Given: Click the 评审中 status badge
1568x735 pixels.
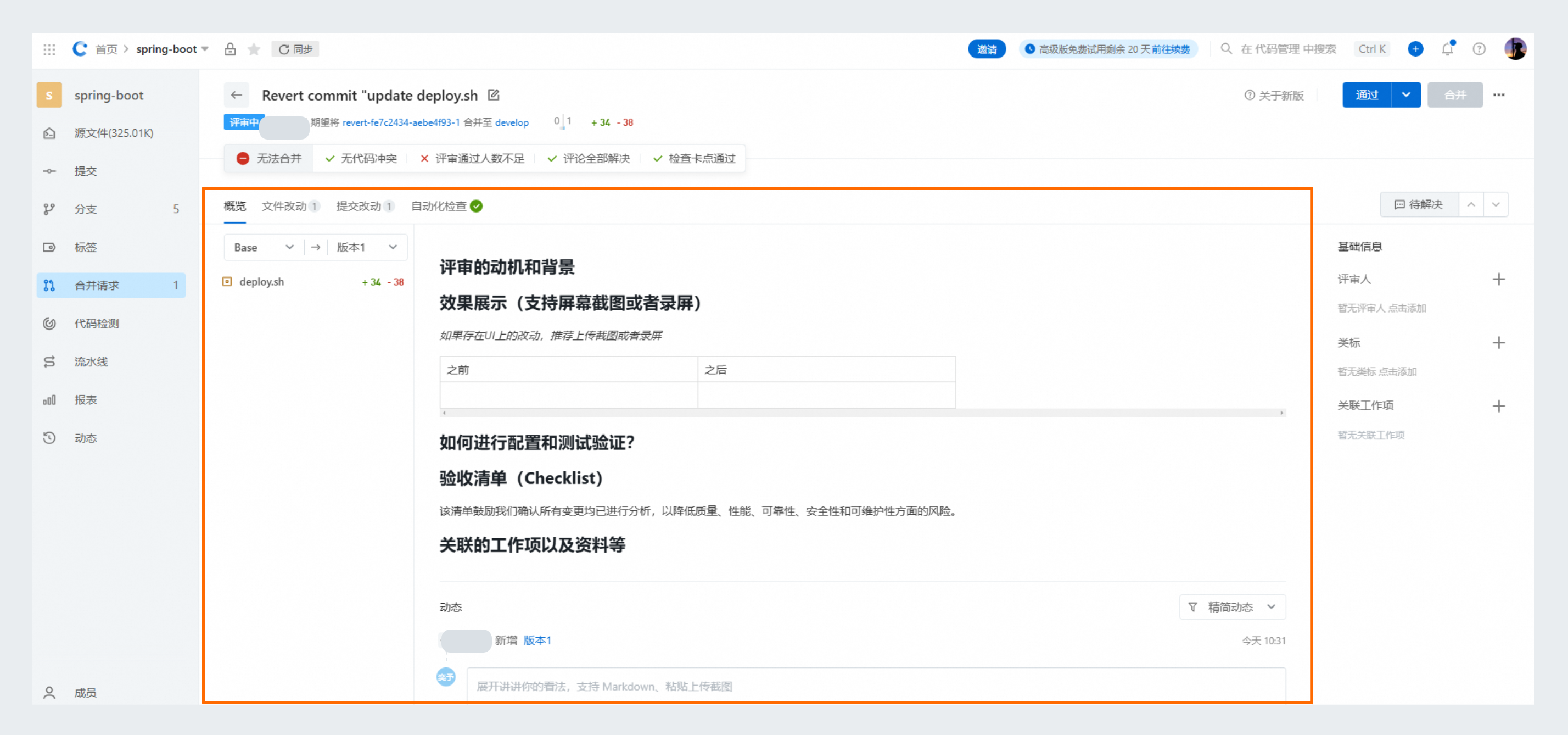Looking at the screenshot, I should 243,122.
